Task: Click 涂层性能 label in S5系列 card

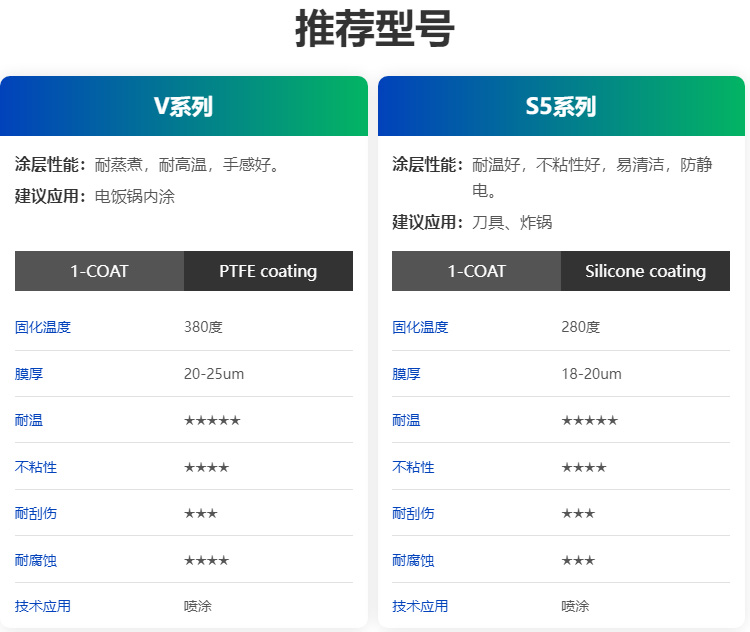Action: pyautogui.click(x=428, y=165)
